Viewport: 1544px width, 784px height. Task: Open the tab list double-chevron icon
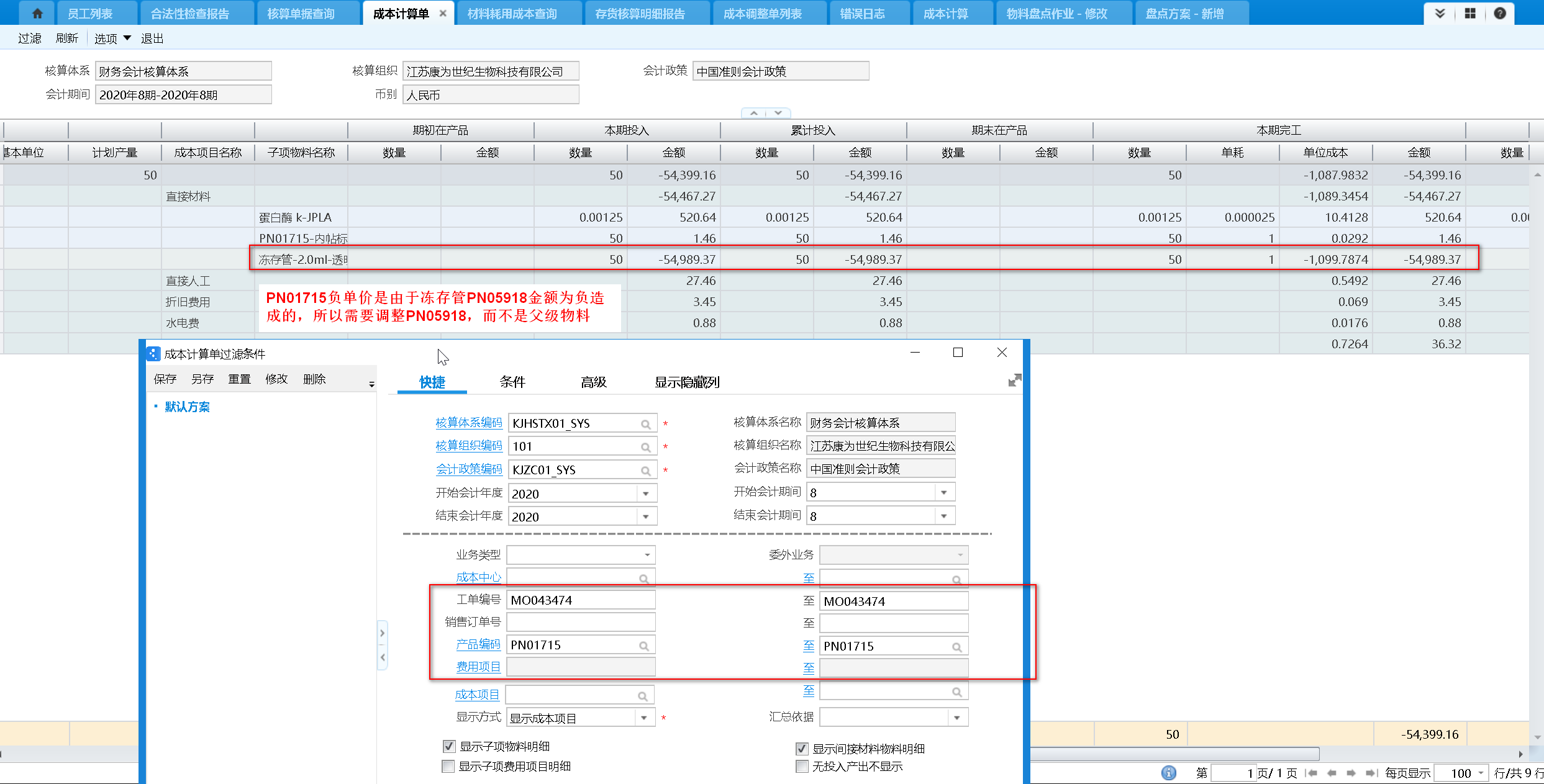[1440, 13]
